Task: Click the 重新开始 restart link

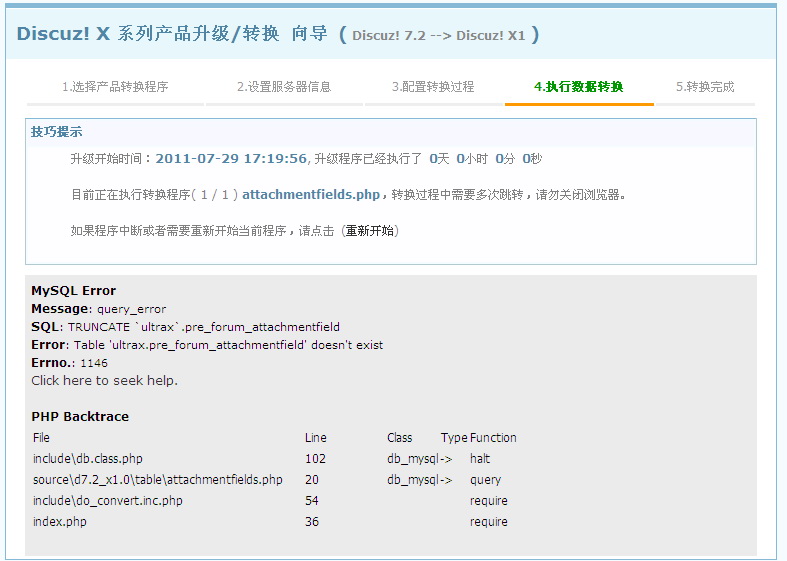Action: pos(370,231)
